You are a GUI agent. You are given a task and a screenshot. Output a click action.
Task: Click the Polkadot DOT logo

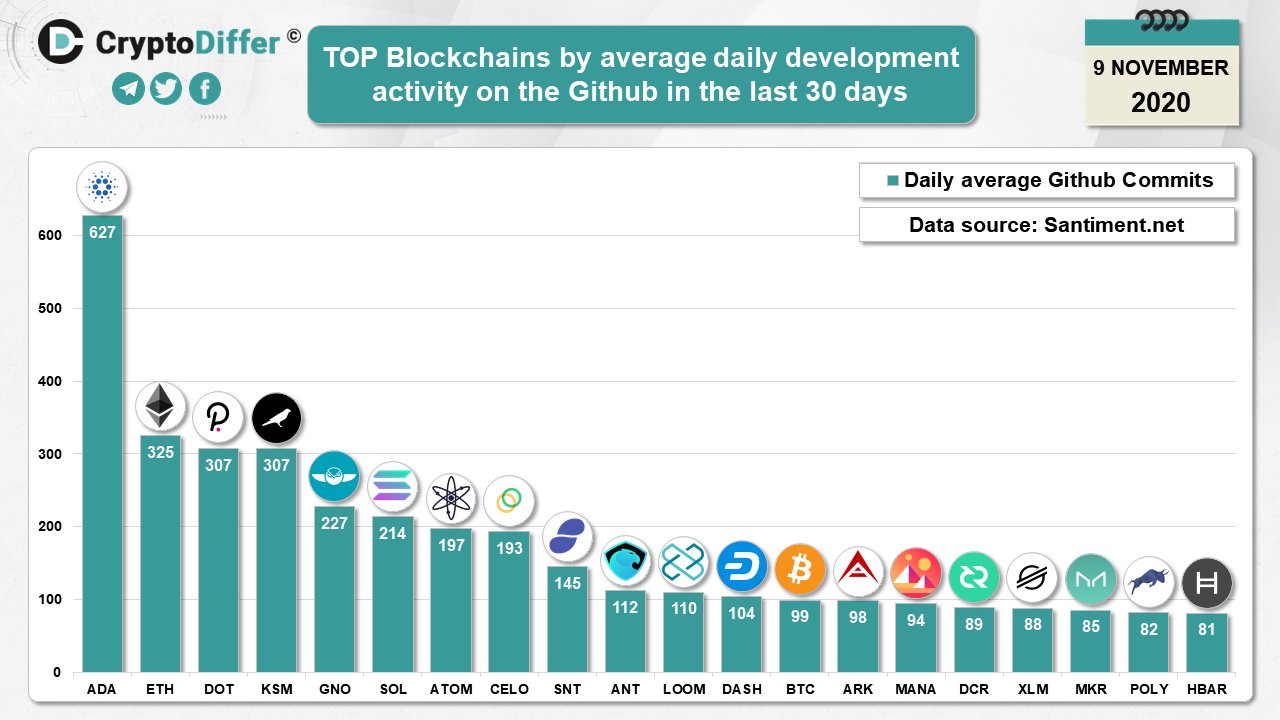(218, 418)
